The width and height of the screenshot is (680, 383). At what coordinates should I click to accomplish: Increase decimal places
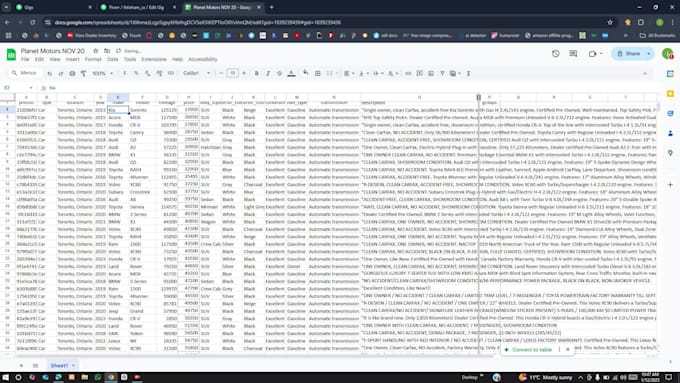pos(159,73)
